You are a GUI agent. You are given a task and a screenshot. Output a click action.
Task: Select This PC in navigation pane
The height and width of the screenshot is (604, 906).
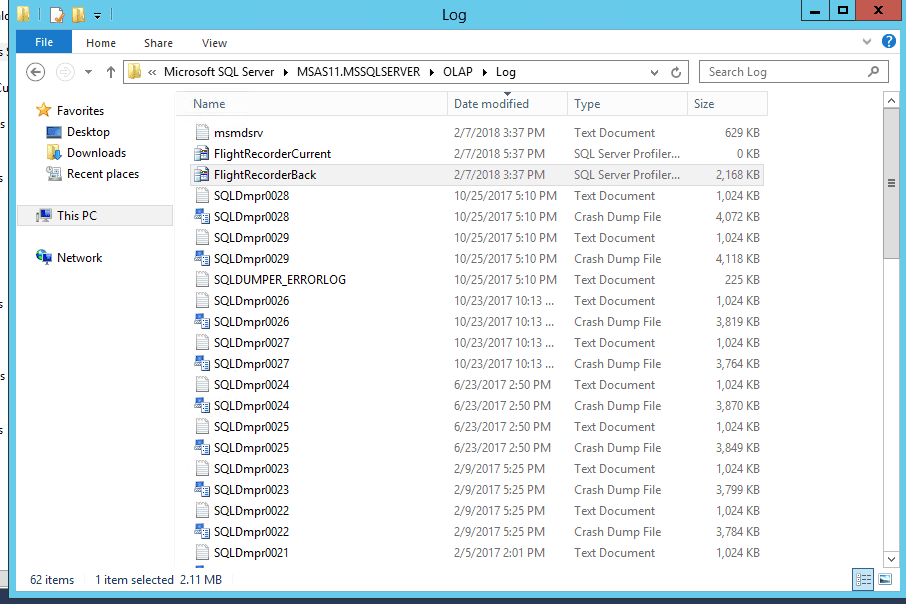pyautogui.click(x=77, y=216)
